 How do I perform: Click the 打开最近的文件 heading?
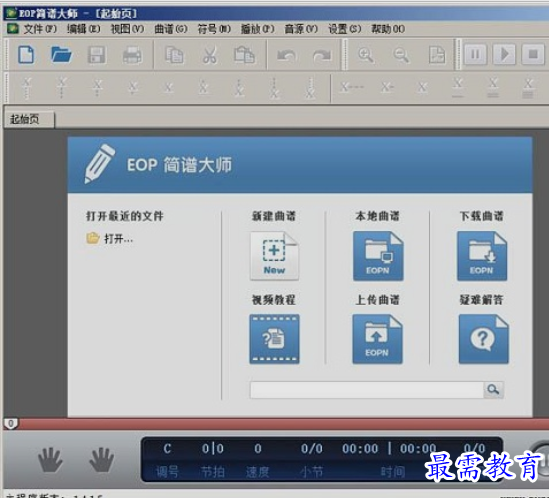125,216
